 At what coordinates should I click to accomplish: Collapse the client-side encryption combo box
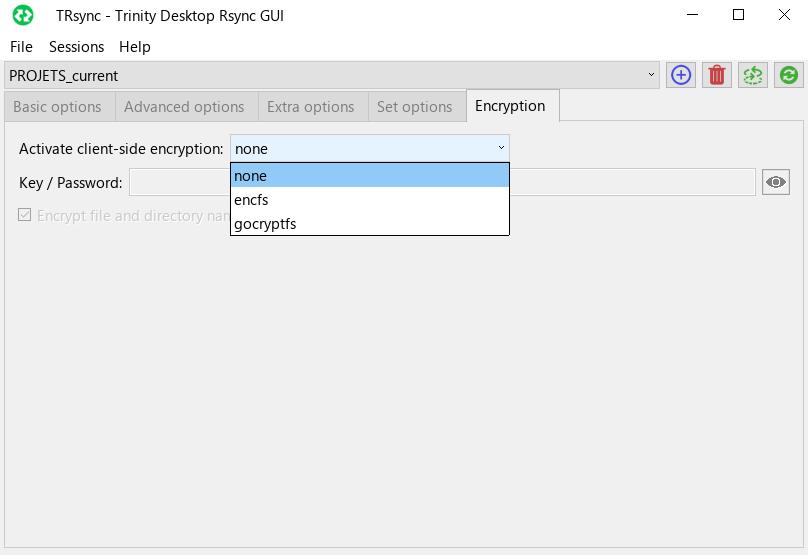[369, 148]
